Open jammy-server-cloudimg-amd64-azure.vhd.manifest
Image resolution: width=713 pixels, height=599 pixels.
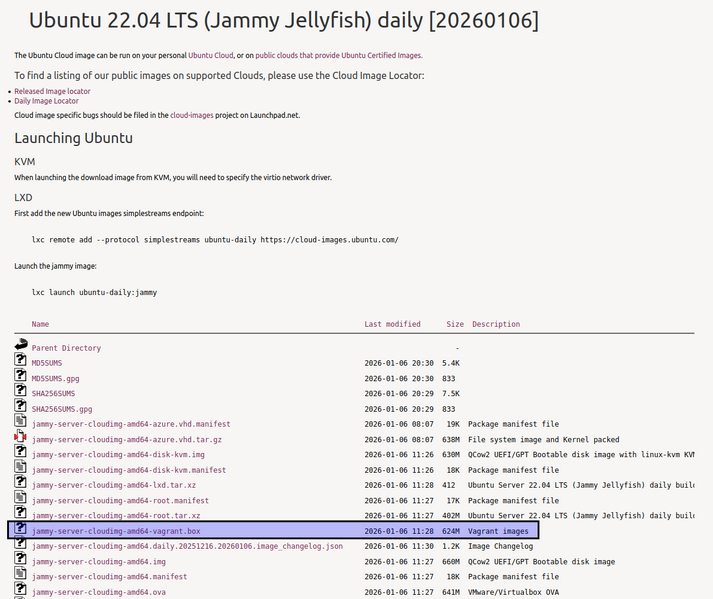[x=131, y=424]
